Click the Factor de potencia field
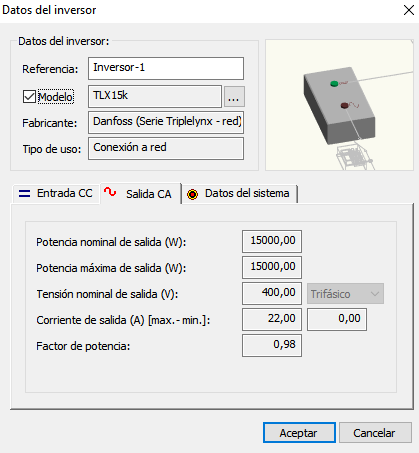Image resolution: width=419 pixels, height=453 pixels. tap(272, 345)
